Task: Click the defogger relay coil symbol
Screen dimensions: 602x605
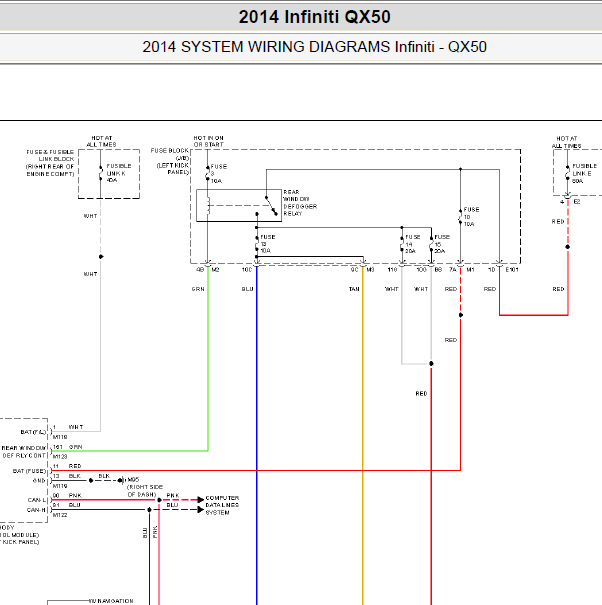Action: tap(208, 205)
